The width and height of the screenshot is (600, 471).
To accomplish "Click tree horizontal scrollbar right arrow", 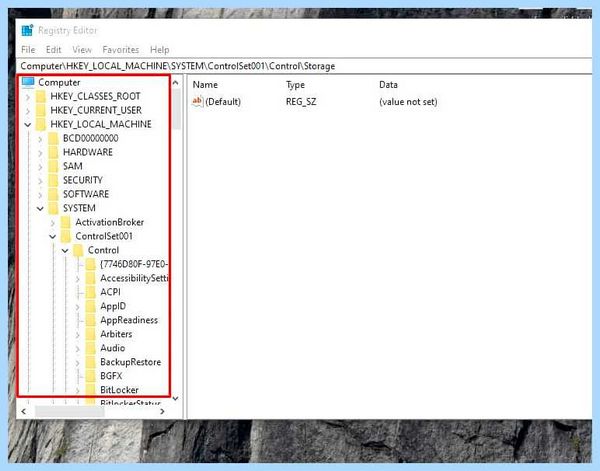I will 162,412.
